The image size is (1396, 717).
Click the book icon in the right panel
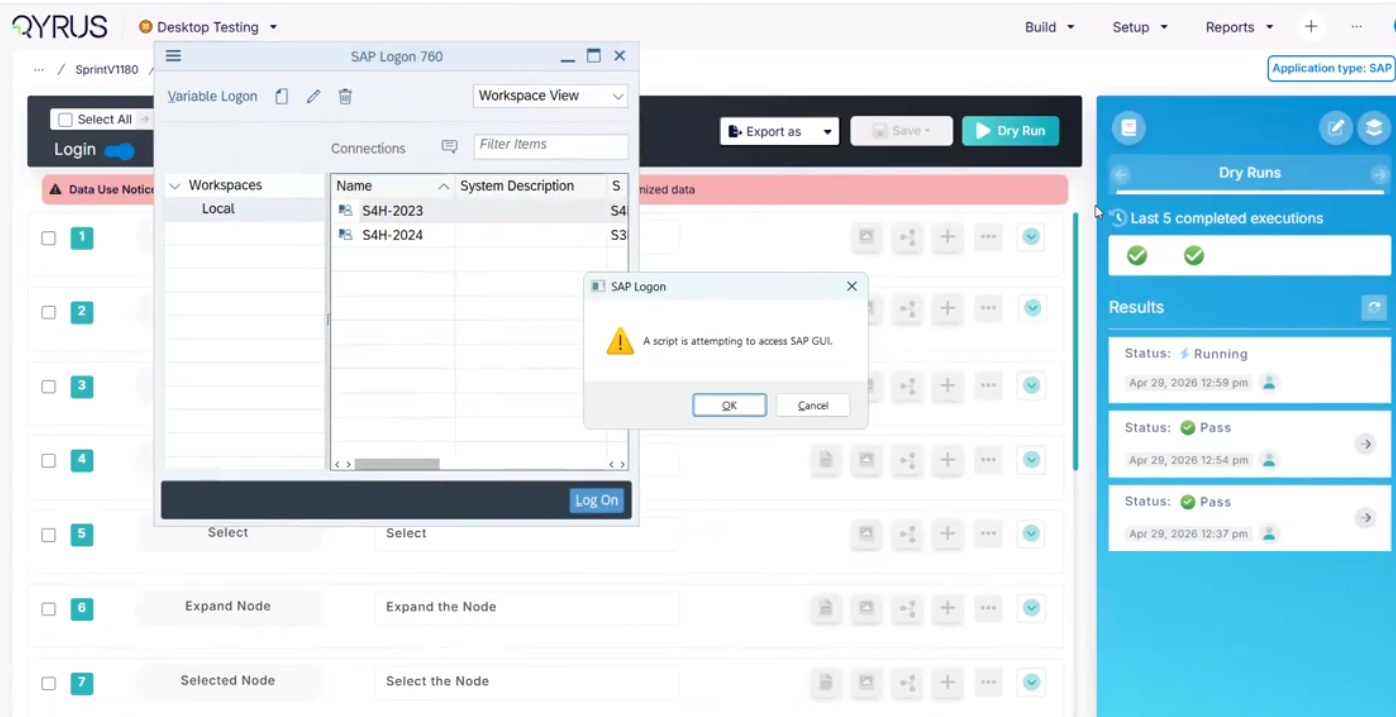click(1129, 127)
